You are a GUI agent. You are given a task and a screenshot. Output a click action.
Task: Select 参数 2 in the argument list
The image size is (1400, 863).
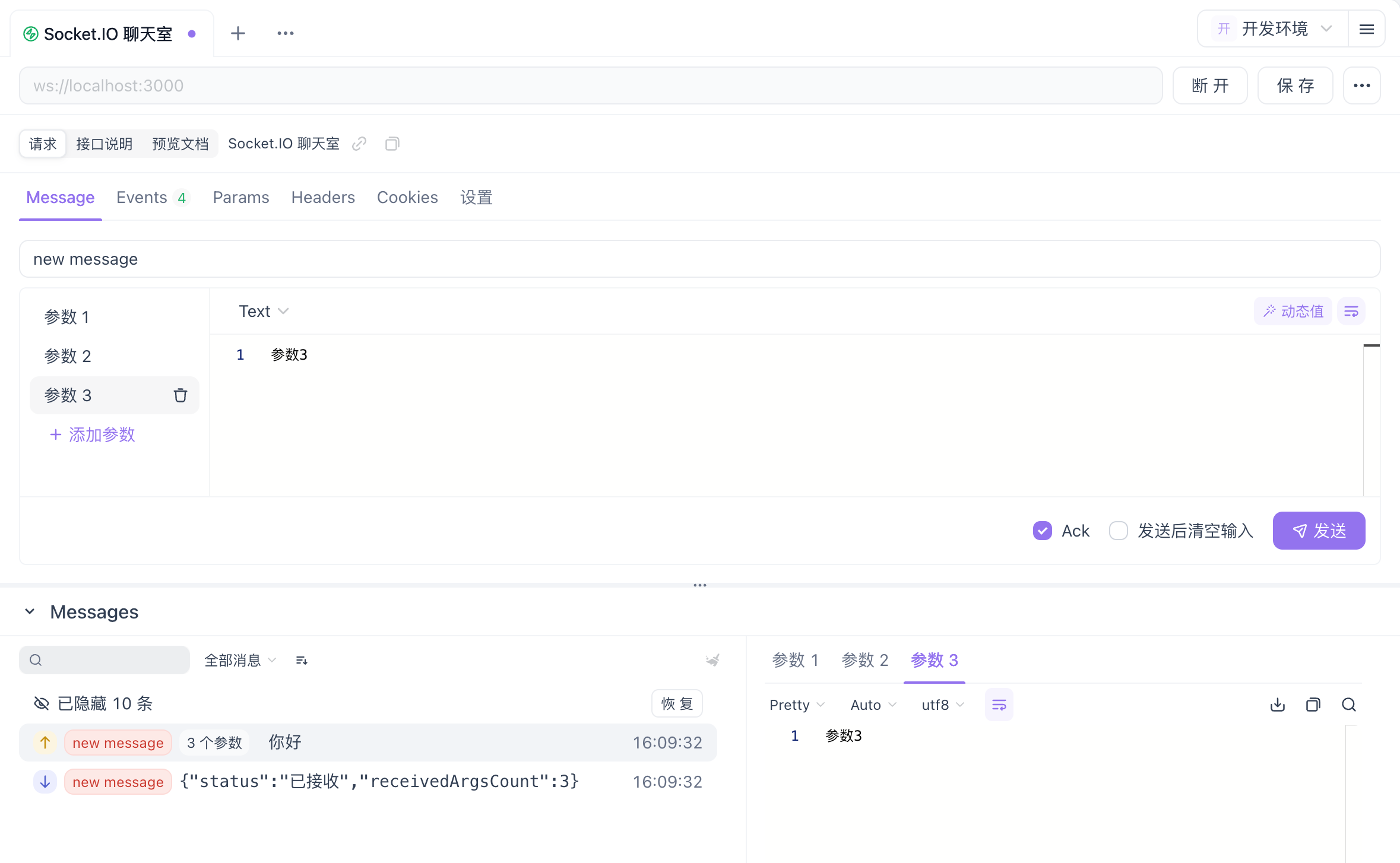pyautogui.click(x=115, y=356)
